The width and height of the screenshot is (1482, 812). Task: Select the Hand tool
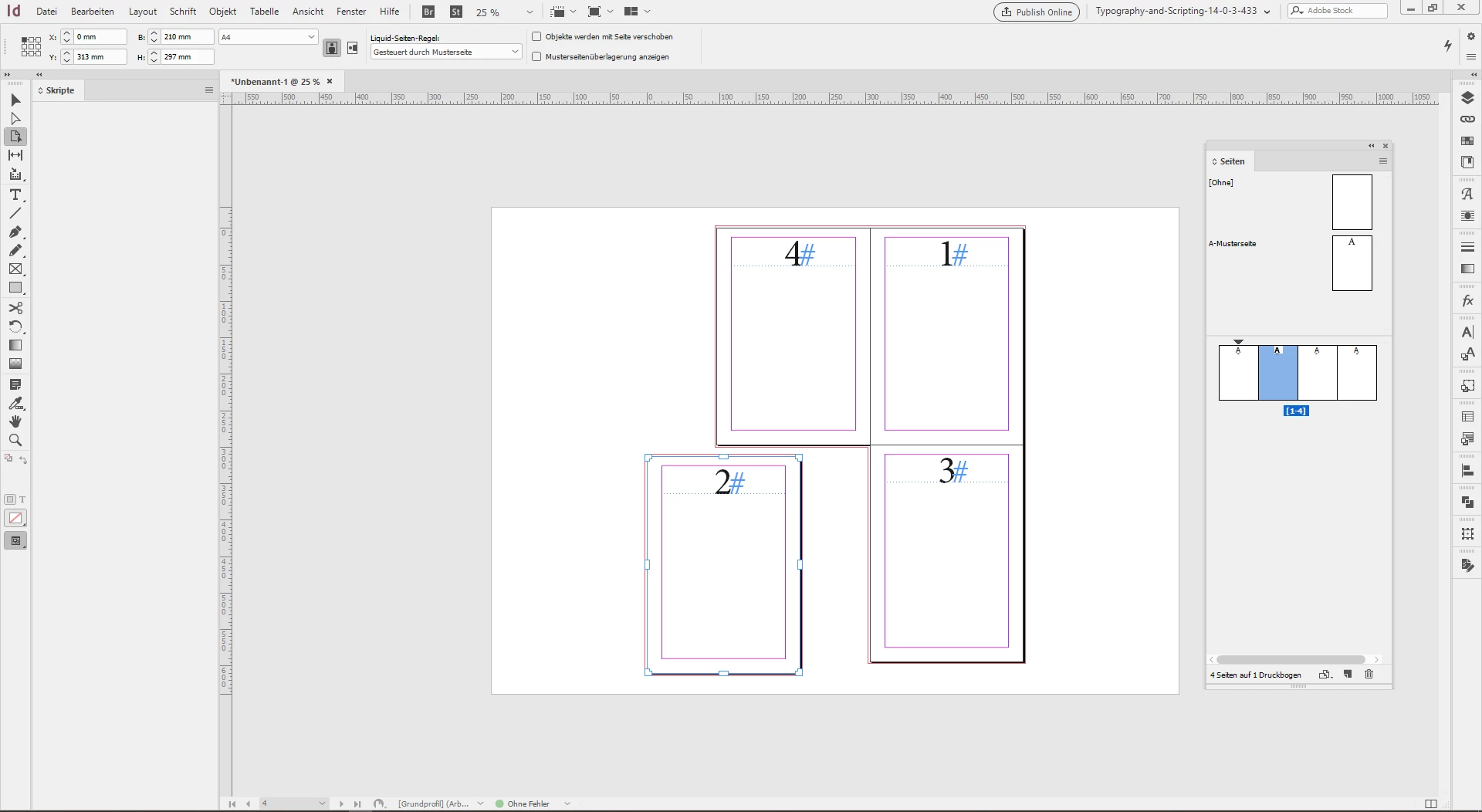click(x=15, y=421)
